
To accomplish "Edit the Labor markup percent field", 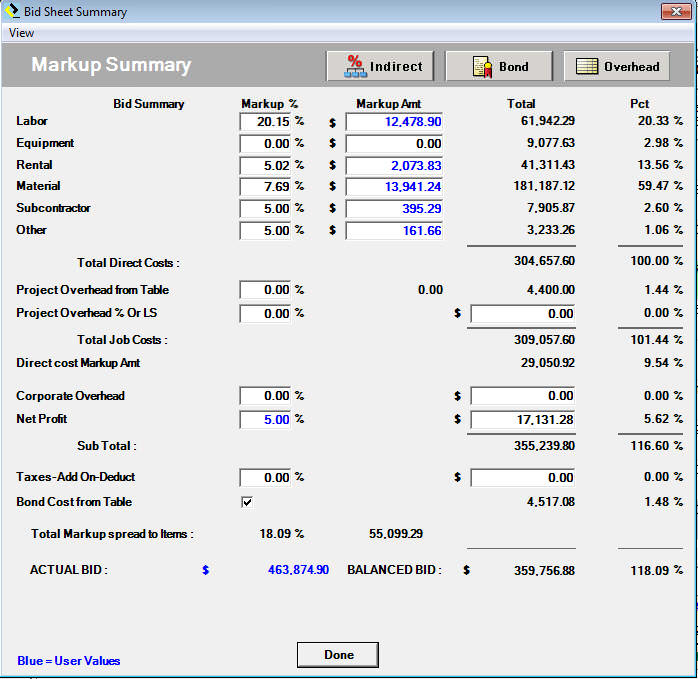I will point(265,121).
